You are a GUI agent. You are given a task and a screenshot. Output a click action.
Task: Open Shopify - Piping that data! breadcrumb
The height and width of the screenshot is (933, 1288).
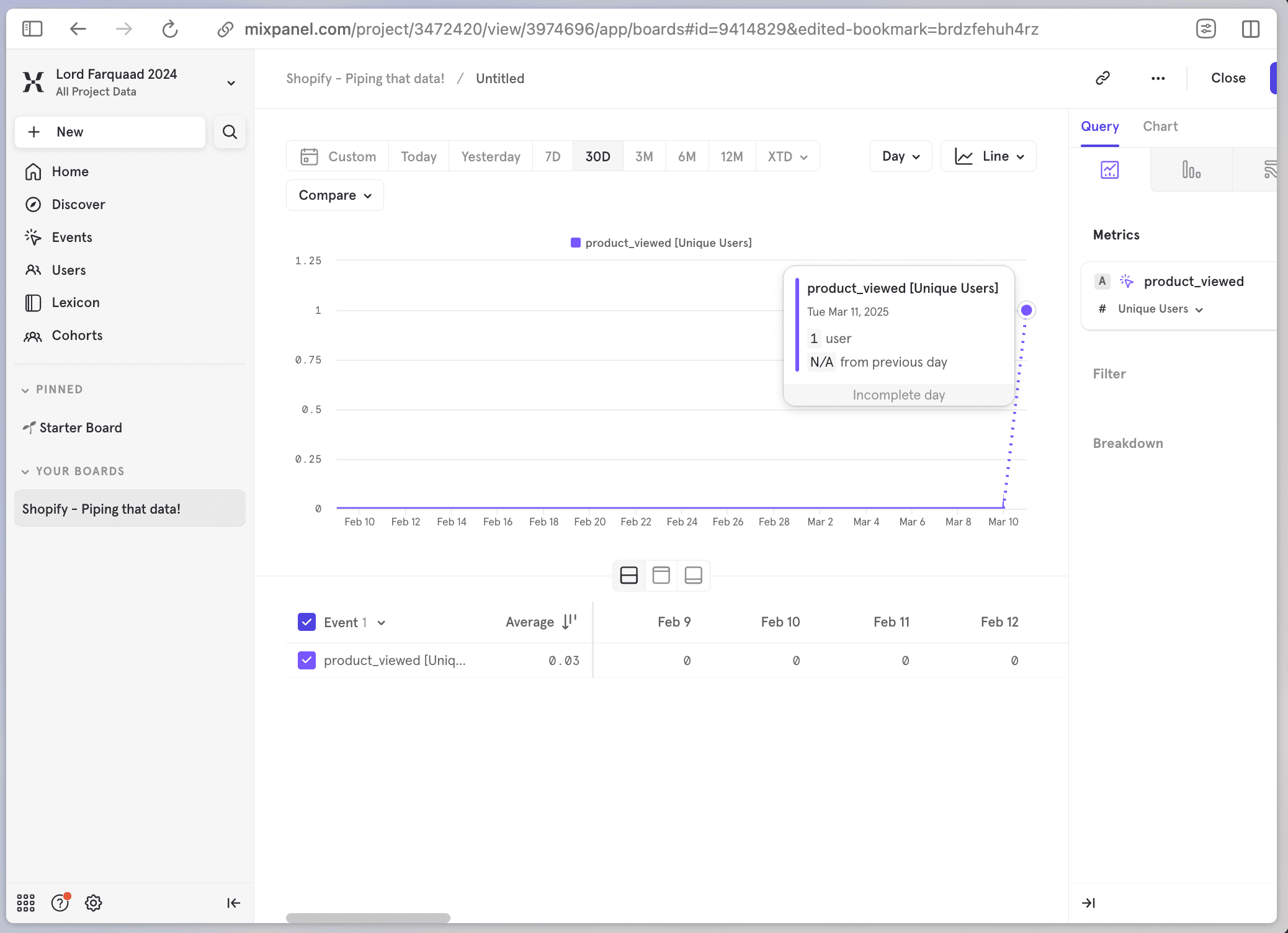365,79
